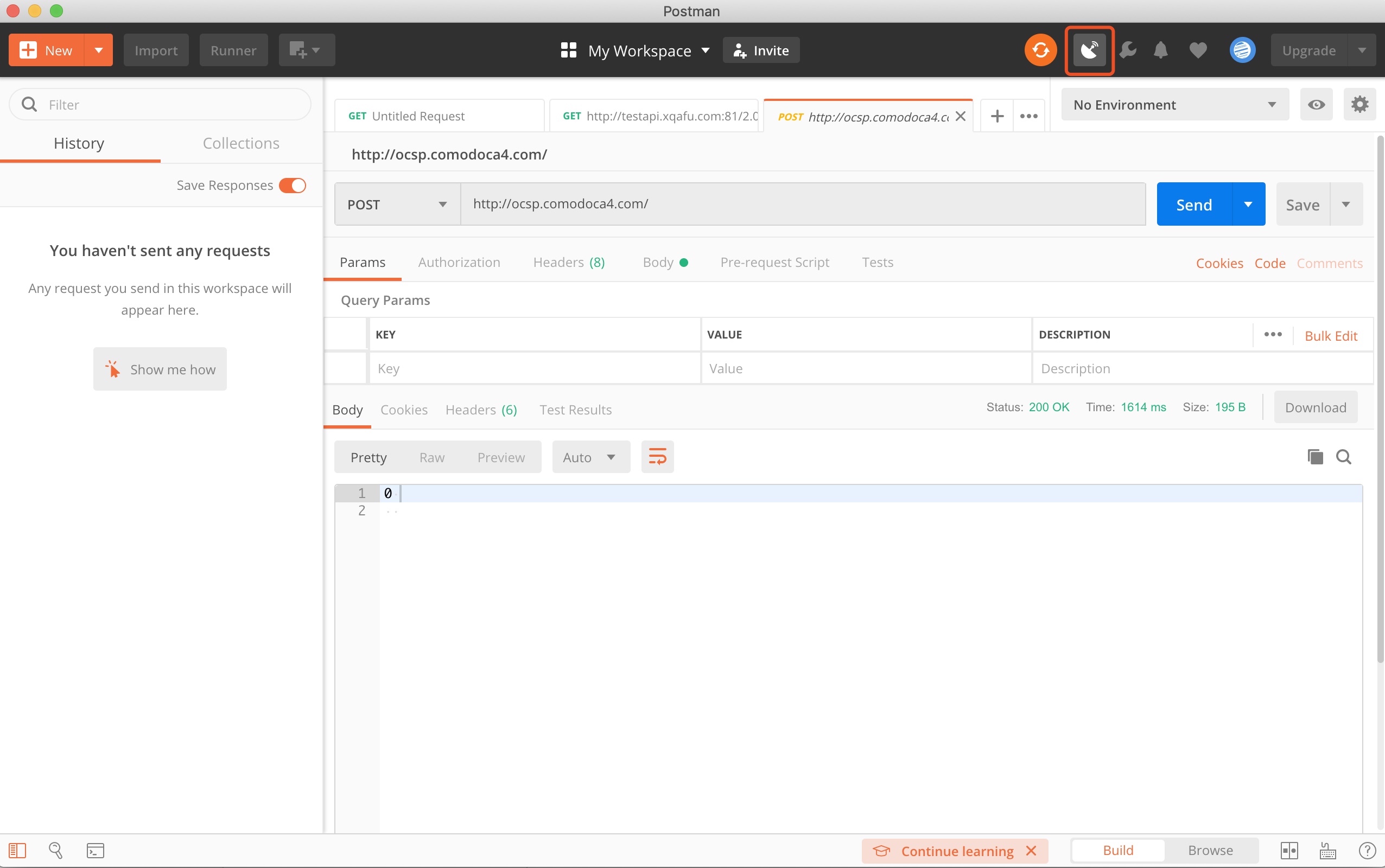The height and width of the screenshot is (868, 1385).
Task: Click the search icon in Filter box
Action: point(29,105)
